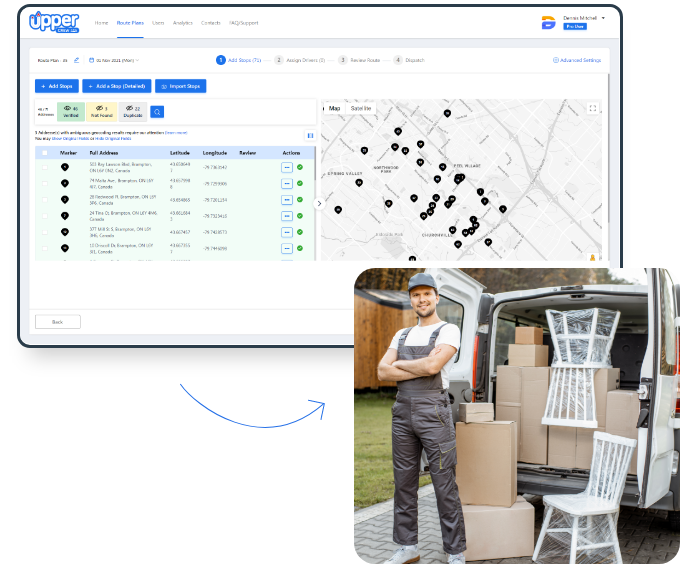Open the Contacts menu
Screen dimensions: 680x564
pyautogui.click(x=211, y=23)
